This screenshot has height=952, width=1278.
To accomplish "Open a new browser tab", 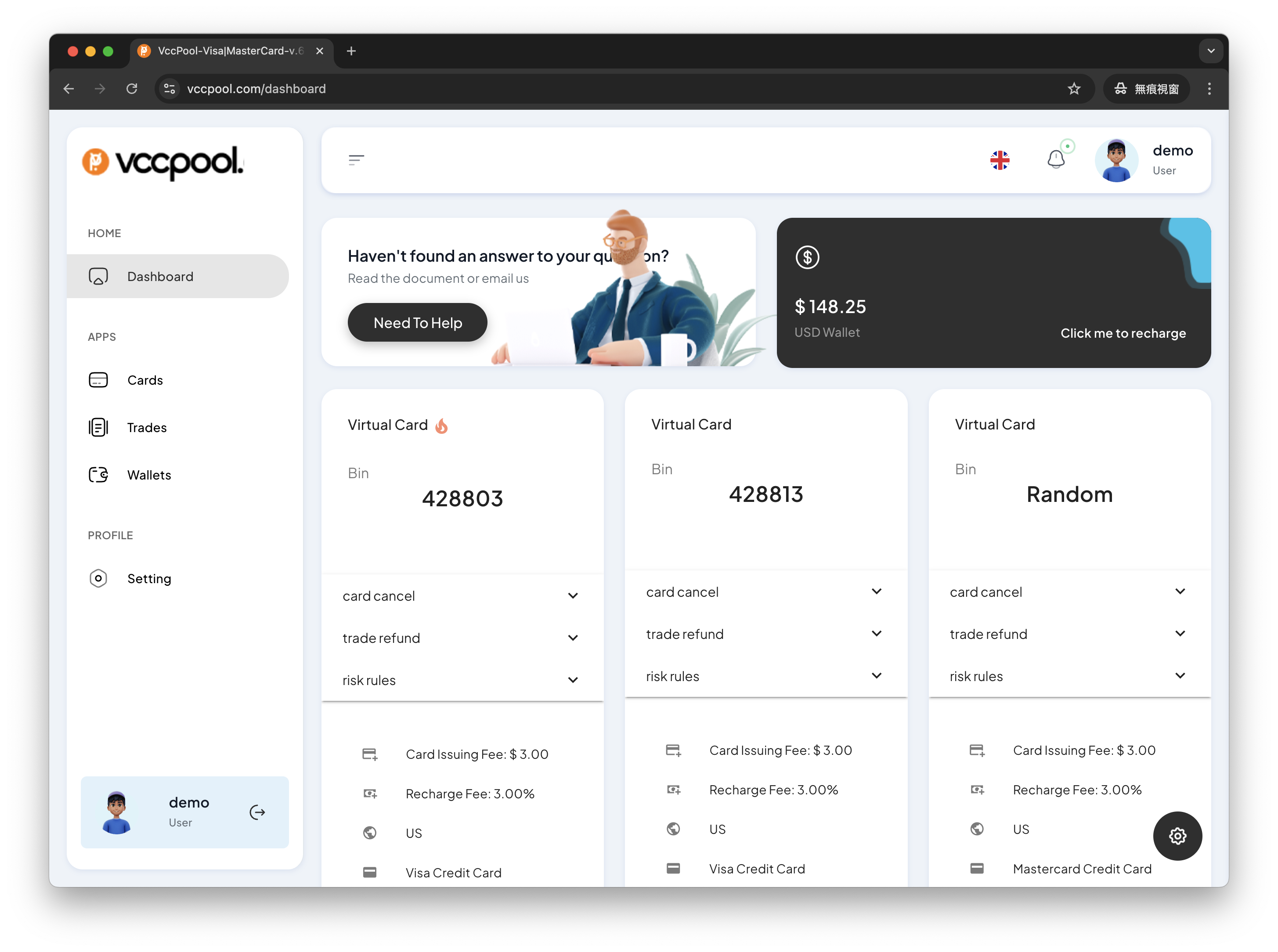I will coord(351,51).
